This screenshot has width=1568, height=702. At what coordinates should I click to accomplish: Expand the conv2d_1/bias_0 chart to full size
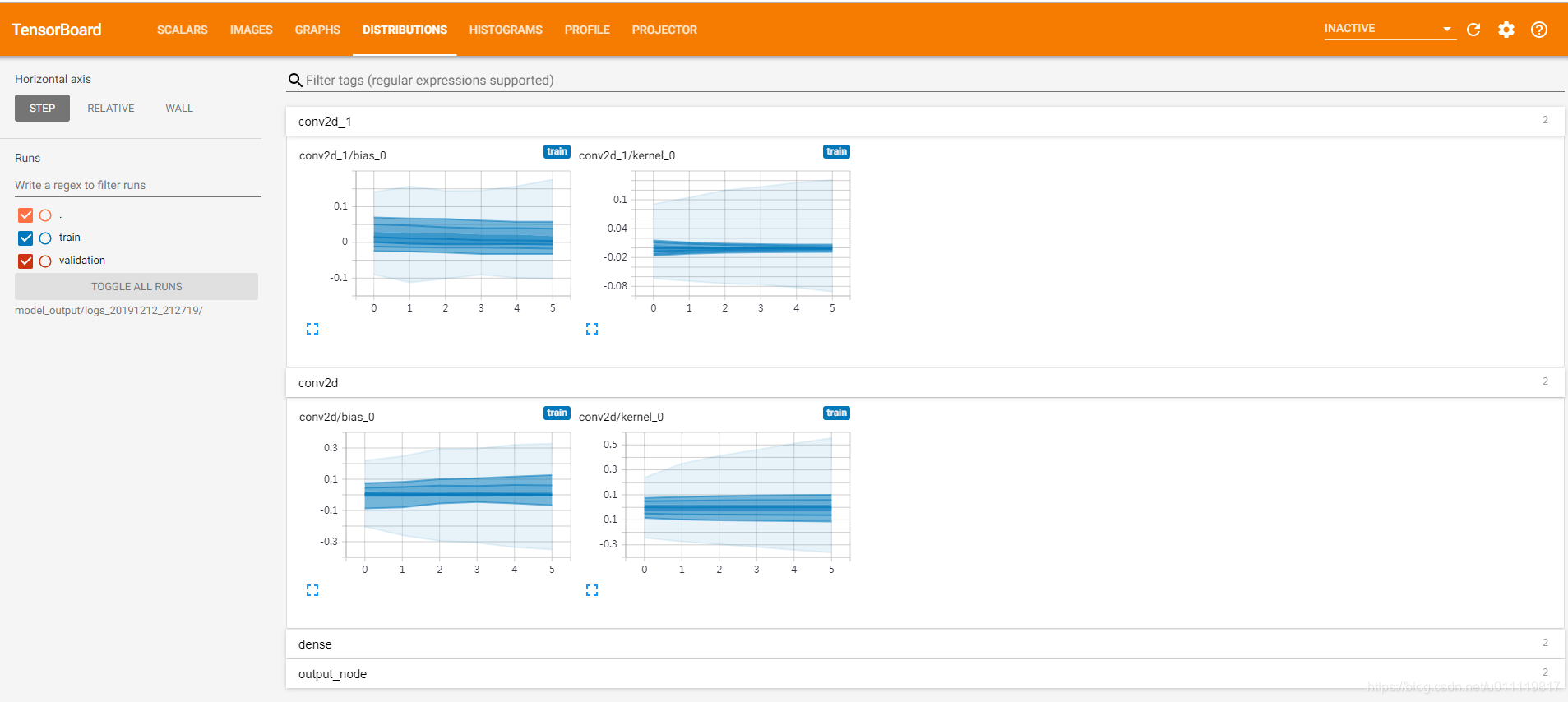(312, 329)
